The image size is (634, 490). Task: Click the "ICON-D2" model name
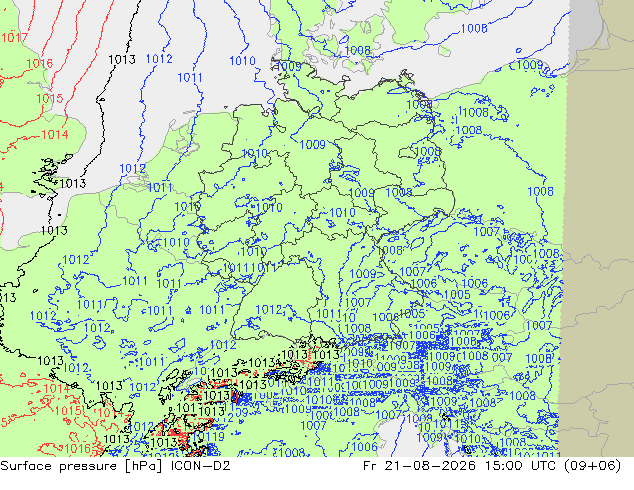pyautogui.click(x=201, y=466)
